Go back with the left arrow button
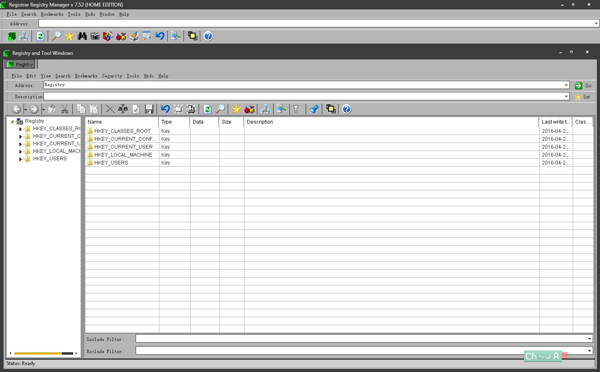Viewport: 600px width, 372px height. coord(16,109)
